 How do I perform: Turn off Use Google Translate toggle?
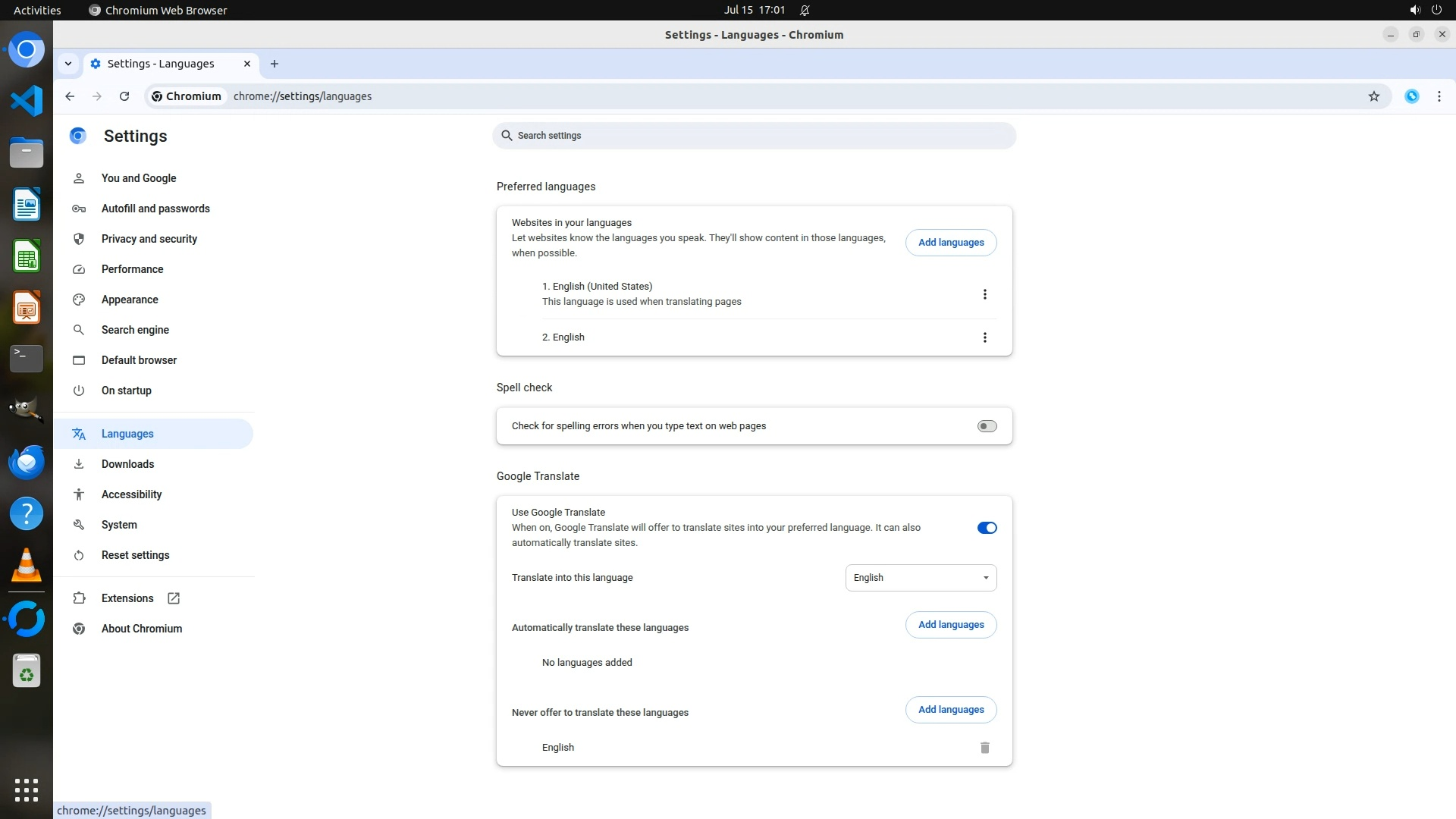[x=987, y=528]
